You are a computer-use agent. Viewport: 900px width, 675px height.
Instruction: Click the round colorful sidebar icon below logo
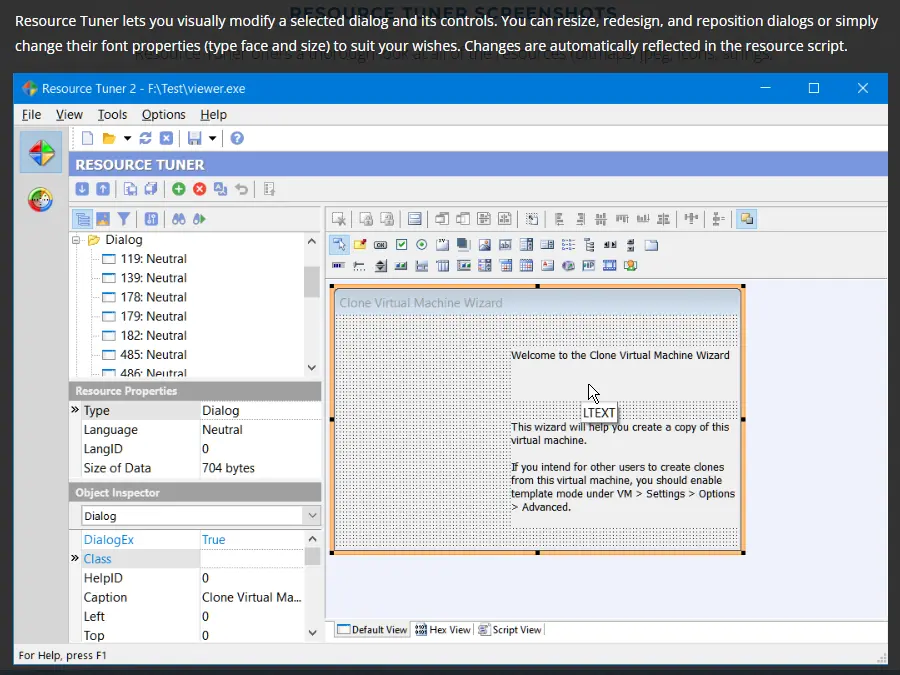(40, 200)
